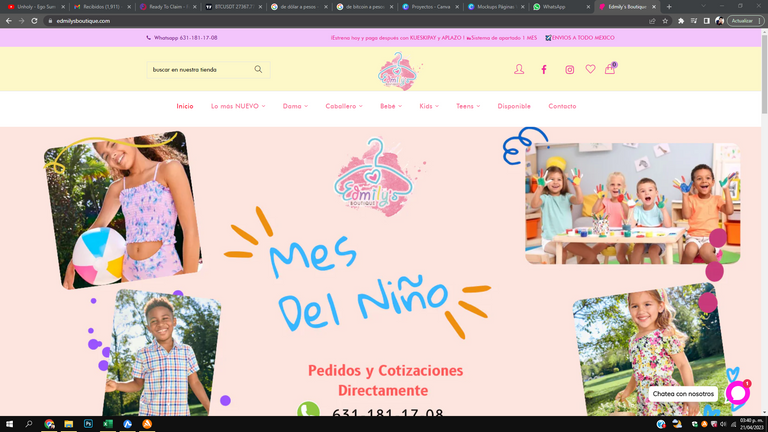768x432 pixels.
Task: Click the girl with beach ball photo
Action: [122, 210]
